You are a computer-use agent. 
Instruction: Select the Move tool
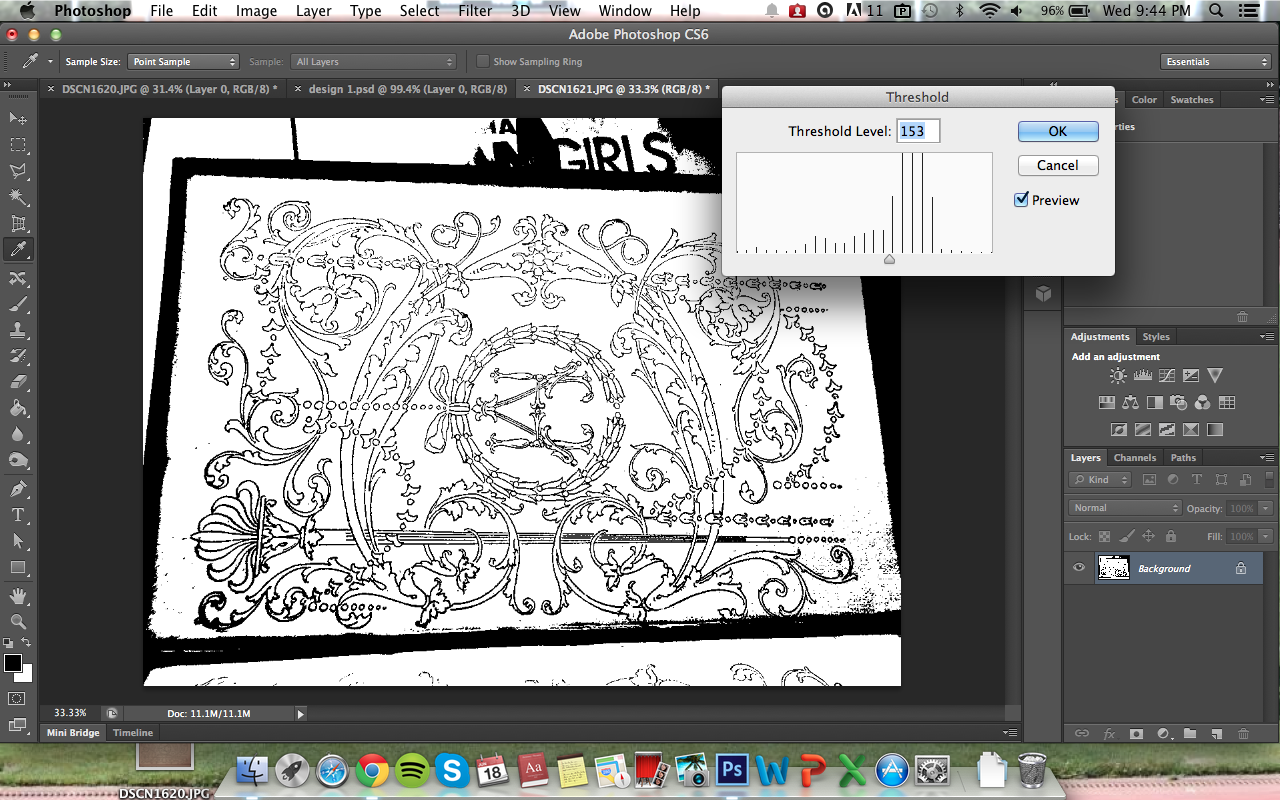[18, 119]
